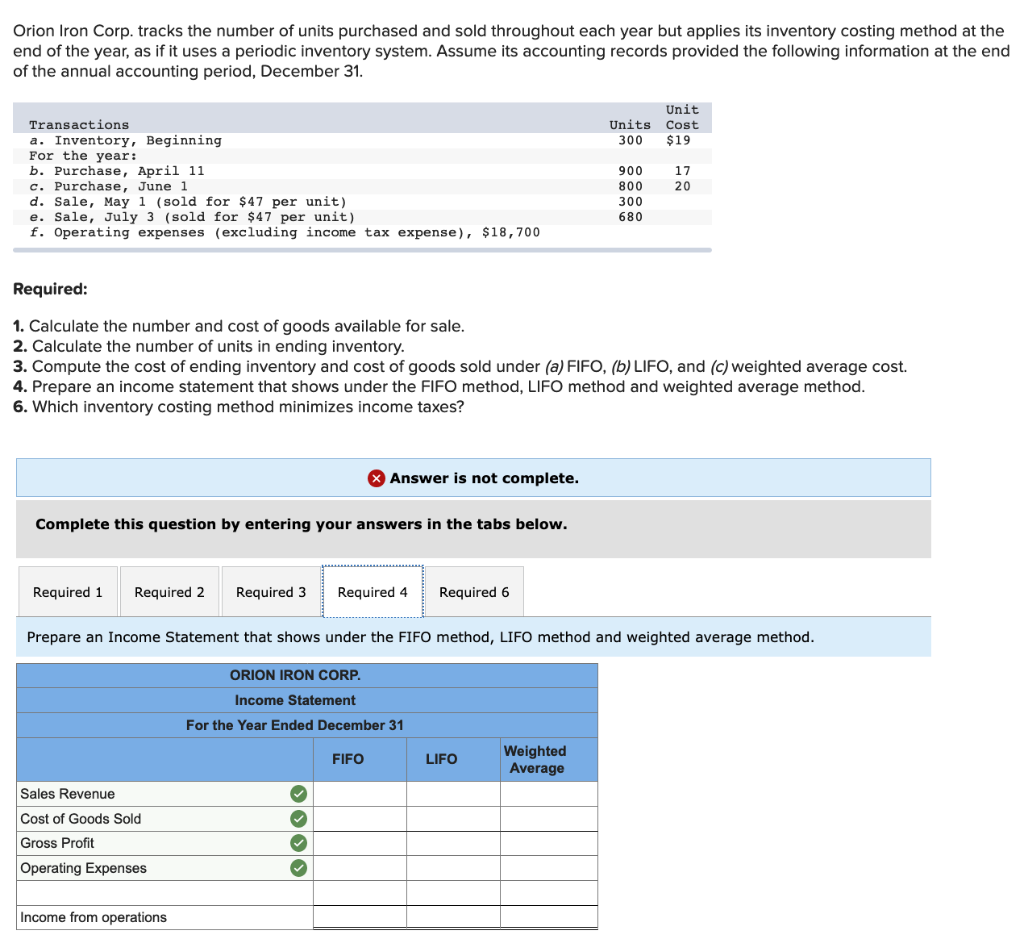The image size is (1024, 939).
Task: Click the 'Required:' heading
Action: [50, 289]
